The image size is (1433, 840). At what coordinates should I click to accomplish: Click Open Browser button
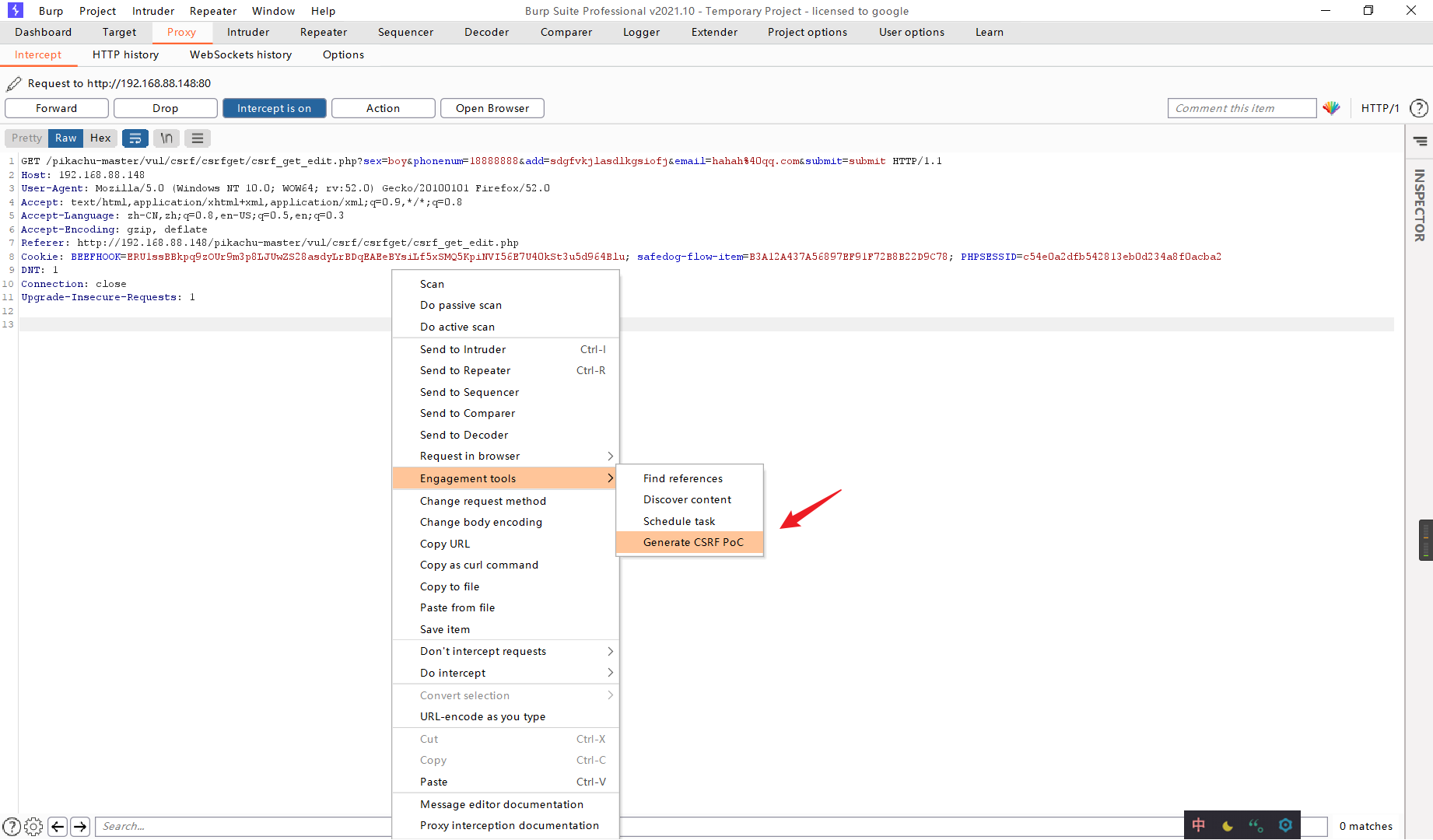coord(492,108)
